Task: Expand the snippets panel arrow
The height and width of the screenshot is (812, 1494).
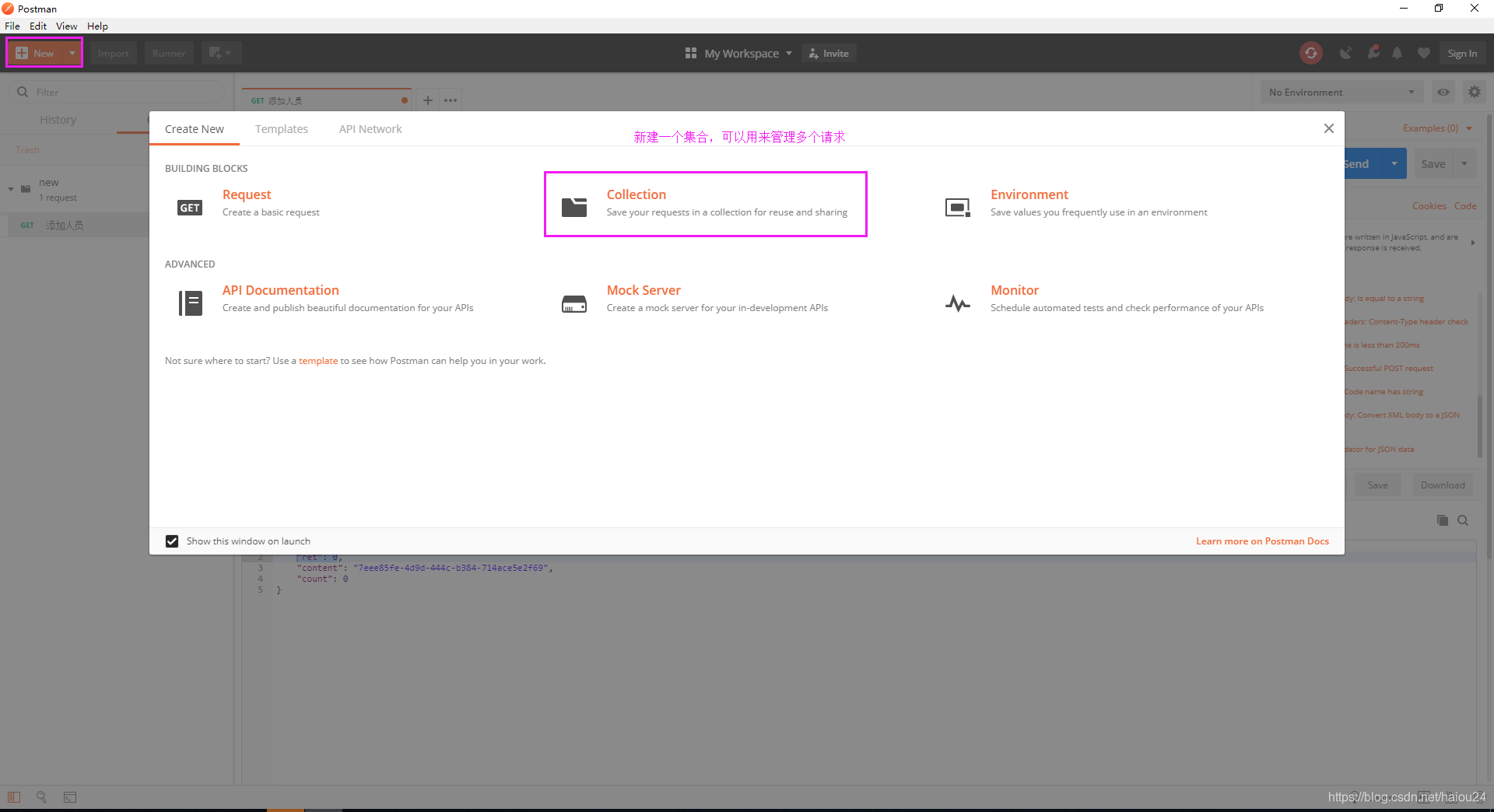Action: click(1473, 243)
